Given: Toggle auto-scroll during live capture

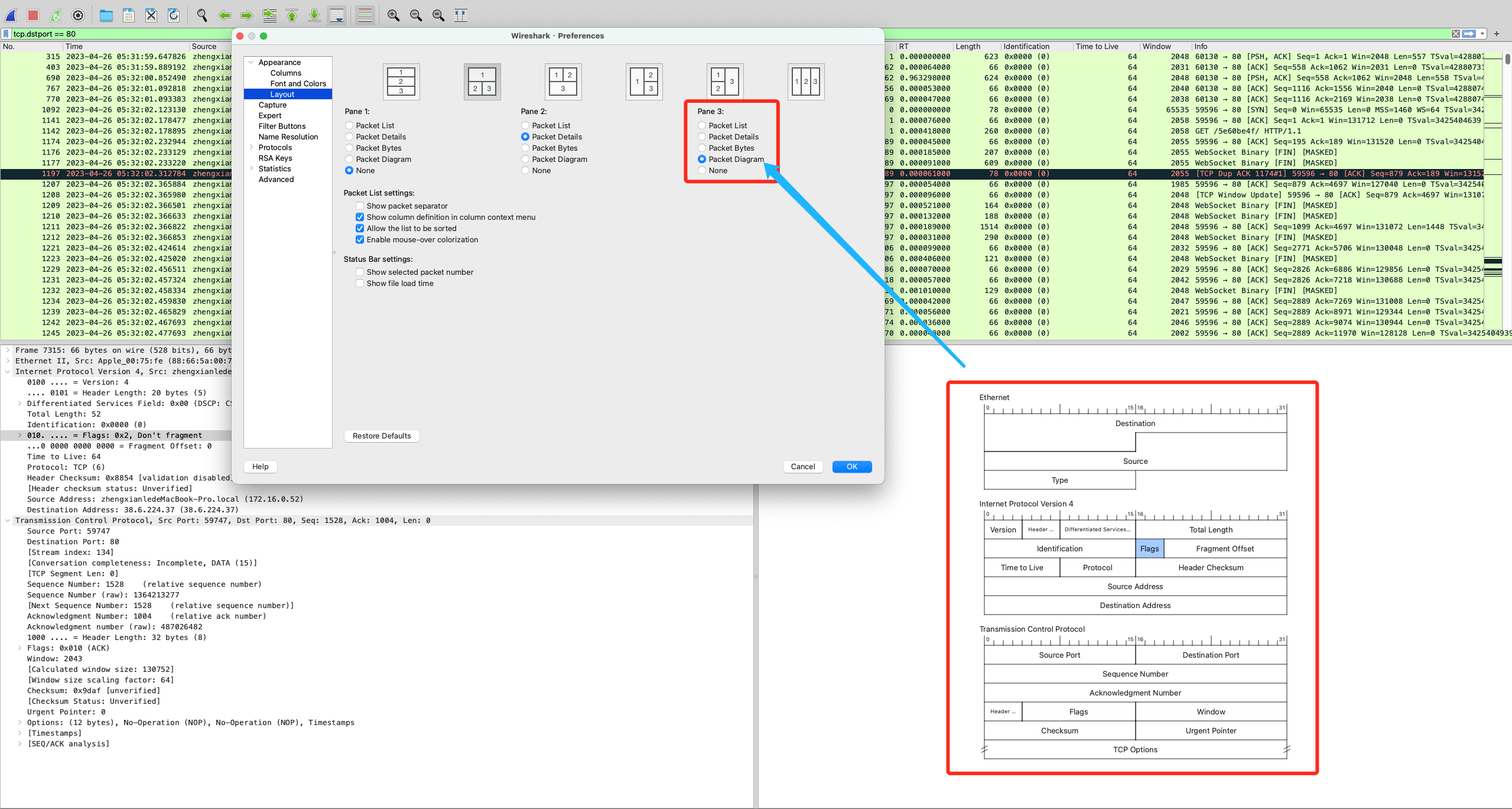Looking at the screenshot, I should point(337,15).
